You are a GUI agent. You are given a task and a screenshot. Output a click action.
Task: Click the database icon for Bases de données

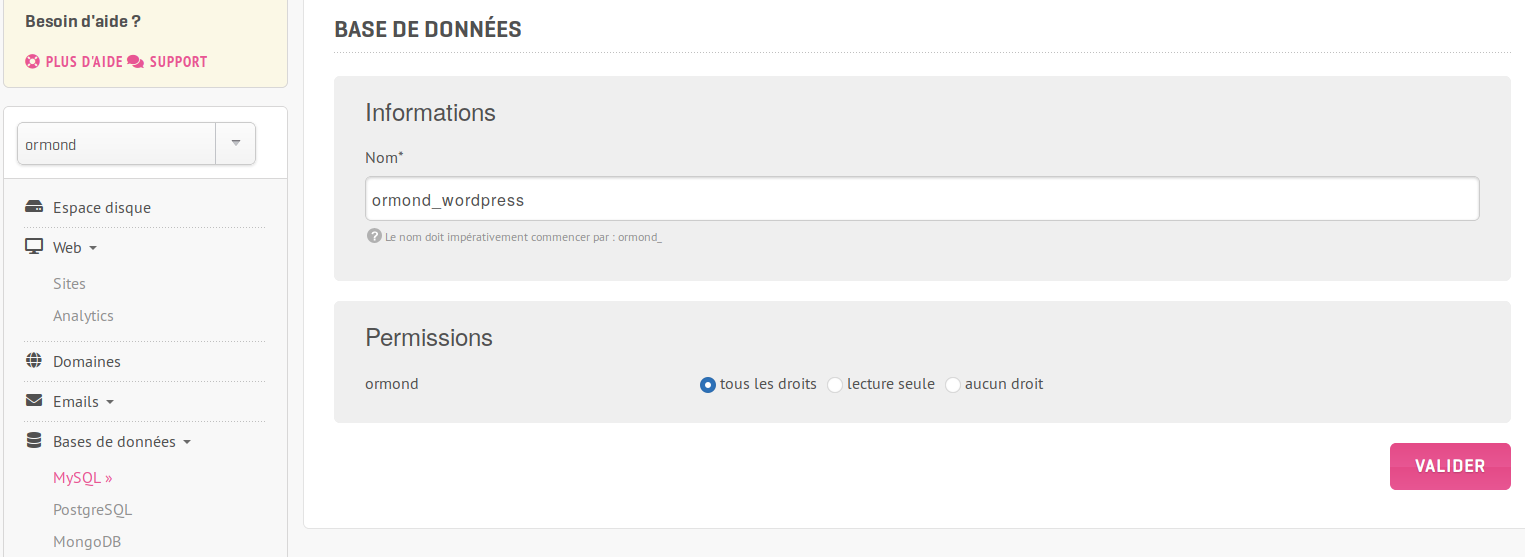pyautogui.click(x=34, y=441)
